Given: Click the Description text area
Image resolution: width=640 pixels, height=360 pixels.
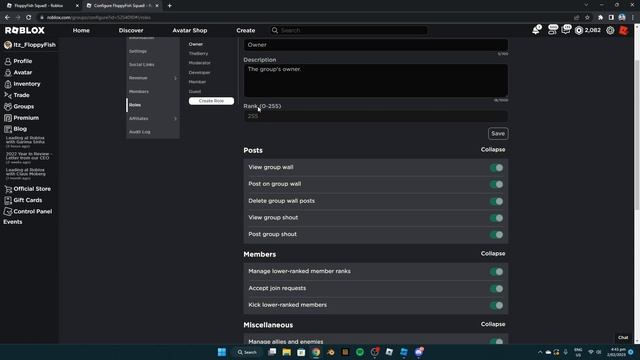Looking at the screenshot, I should click(x=376, y=80).
